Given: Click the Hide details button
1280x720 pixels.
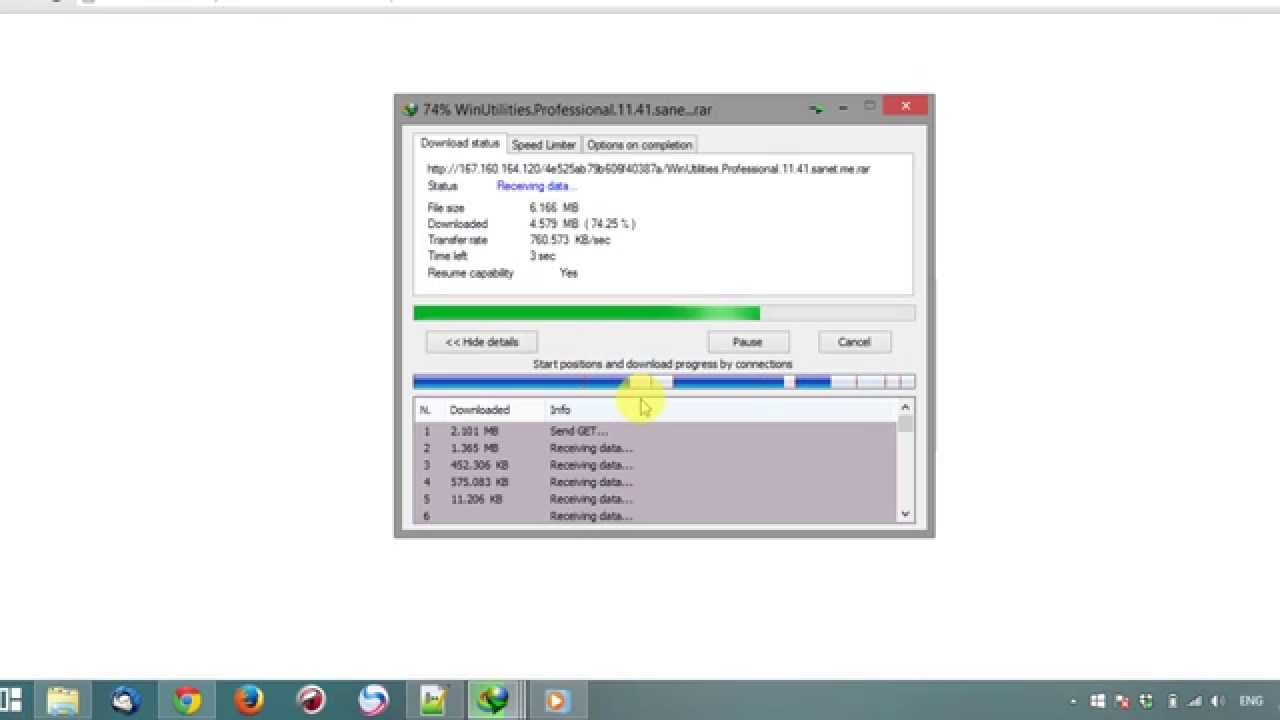Looking at the screenshot, I should (x=482, y=342).
